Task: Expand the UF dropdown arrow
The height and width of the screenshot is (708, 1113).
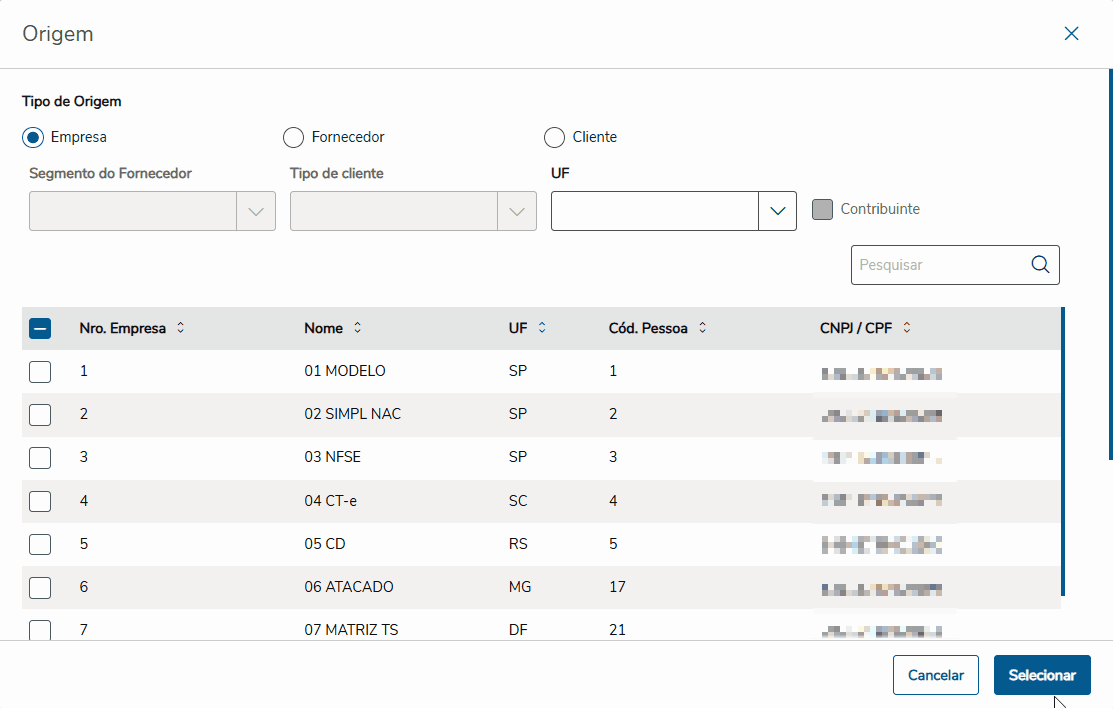Action: [777, 211]
